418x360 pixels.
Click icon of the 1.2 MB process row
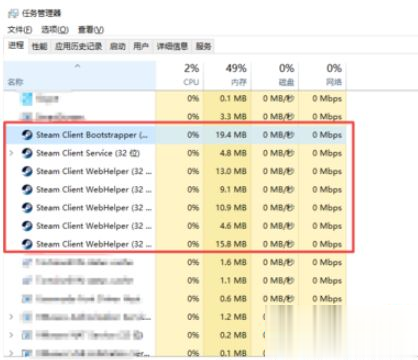pyautogui.click(x=27, y=317)
